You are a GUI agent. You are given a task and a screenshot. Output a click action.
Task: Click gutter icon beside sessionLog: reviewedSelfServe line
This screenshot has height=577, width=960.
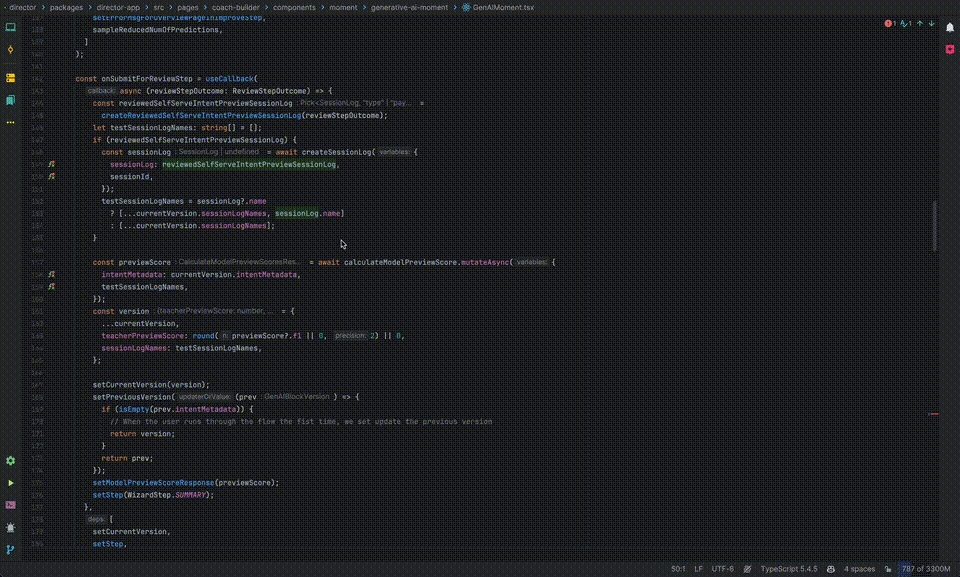coord(52,164)
